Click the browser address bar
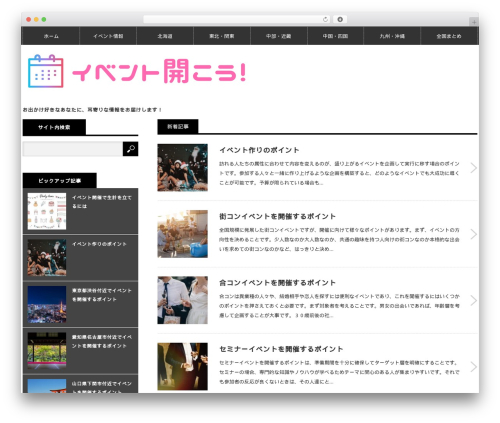Screen dimensions: 500x423 click(236, 19)
